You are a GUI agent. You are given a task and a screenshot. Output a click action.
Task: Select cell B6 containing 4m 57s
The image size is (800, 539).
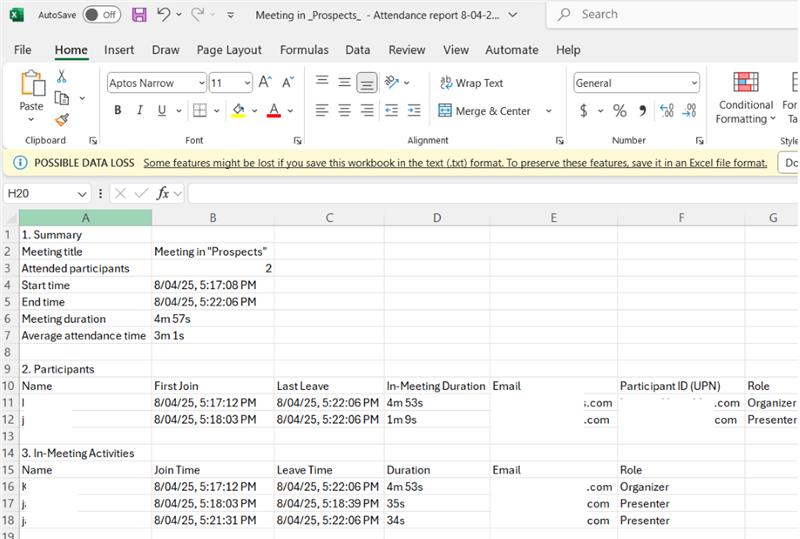[x=213, y=319]
